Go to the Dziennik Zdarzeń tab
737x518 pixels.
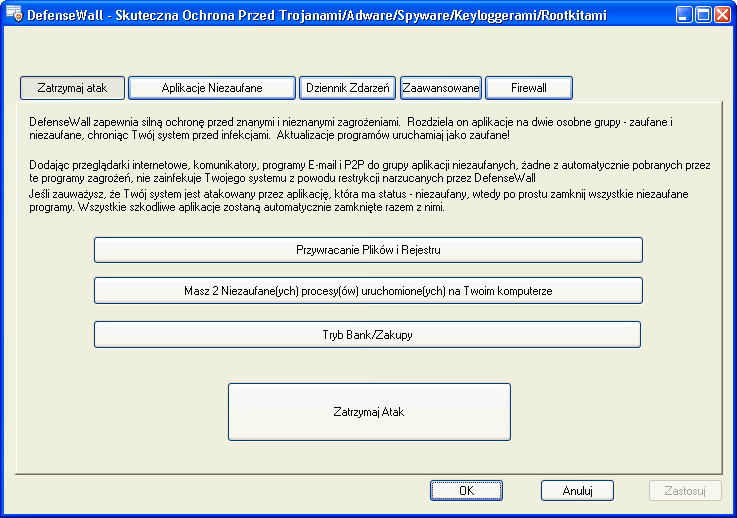click(x=347, y=88)
